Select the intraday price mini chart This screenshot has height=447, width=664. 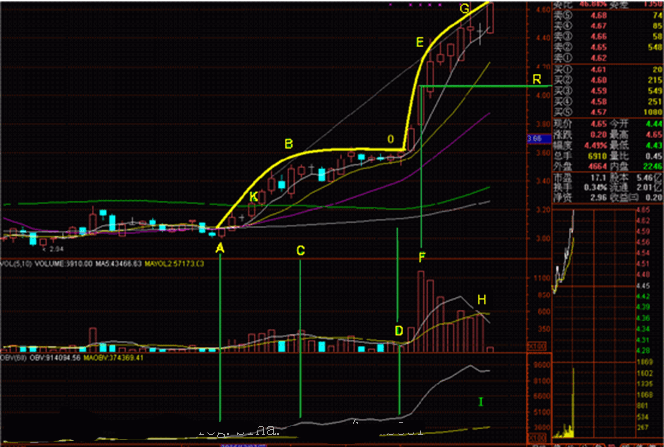point(565,250)
